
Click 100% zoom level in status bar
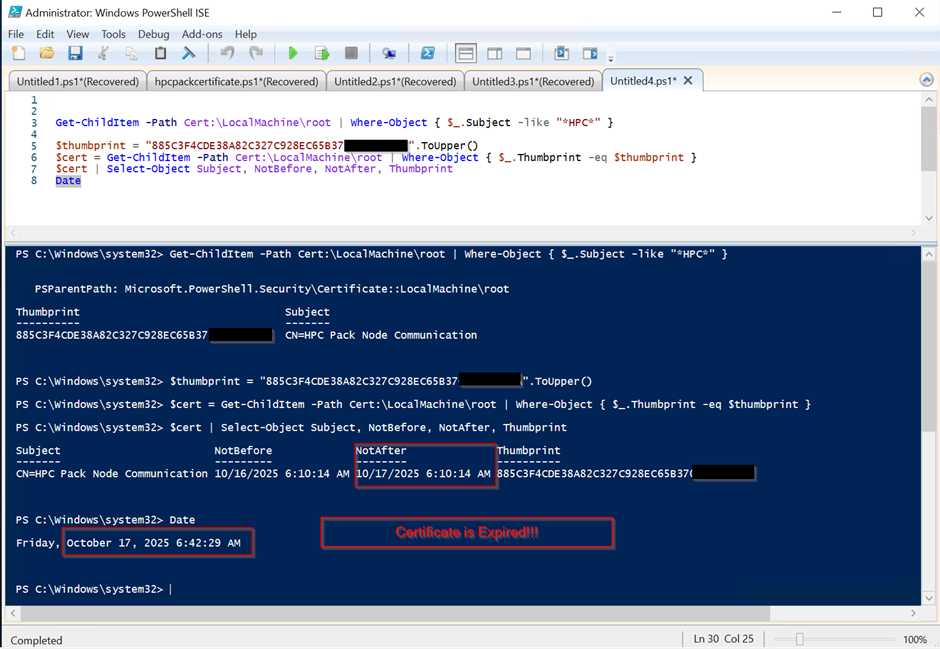[x=915, y=639]
